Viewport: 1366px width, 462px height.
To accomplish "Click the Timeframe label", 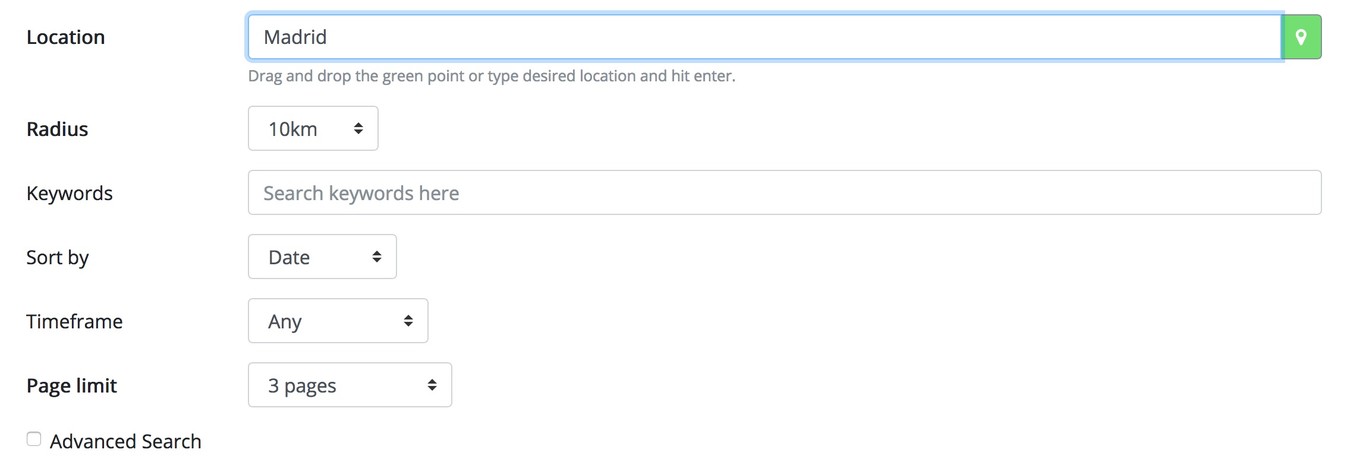I will tap(74, 322).
